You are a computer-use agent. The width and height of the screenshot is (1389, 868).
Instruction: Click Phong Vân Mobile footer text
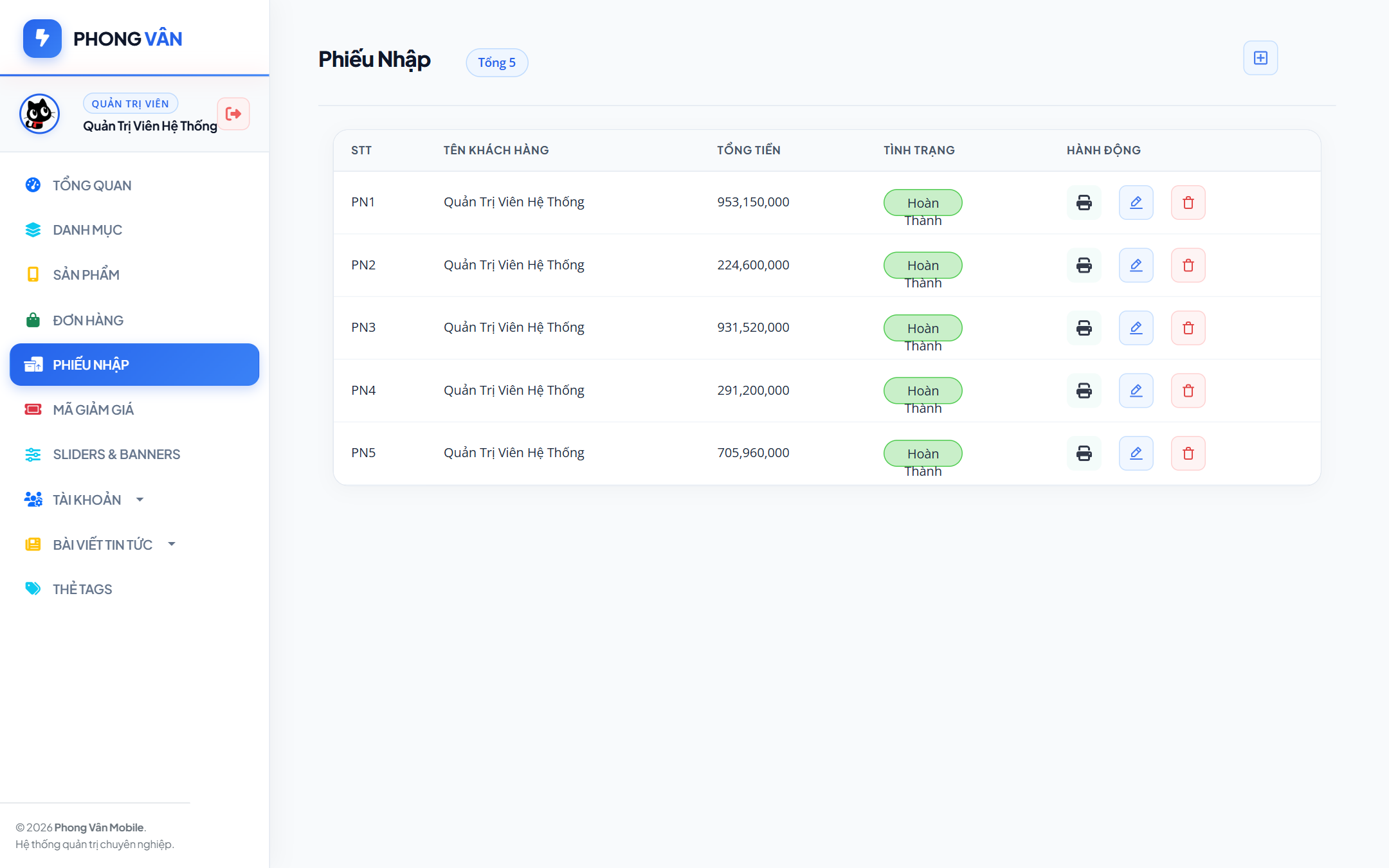coord(99,827)
